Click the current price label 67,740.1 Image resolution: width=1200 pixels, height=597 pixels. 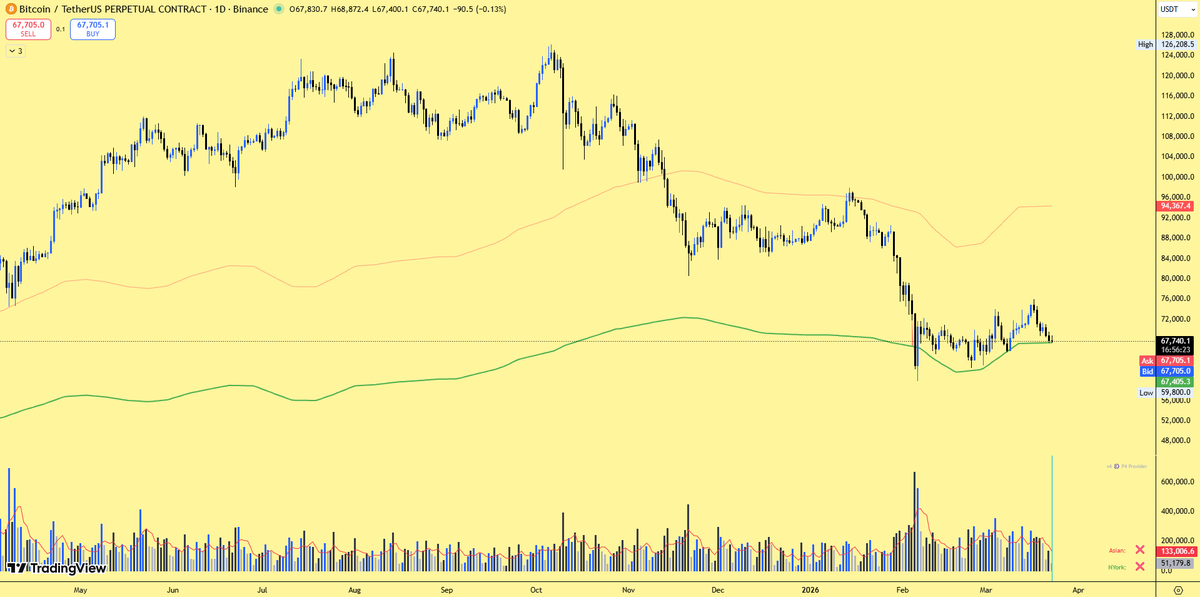coord(1177,341)
